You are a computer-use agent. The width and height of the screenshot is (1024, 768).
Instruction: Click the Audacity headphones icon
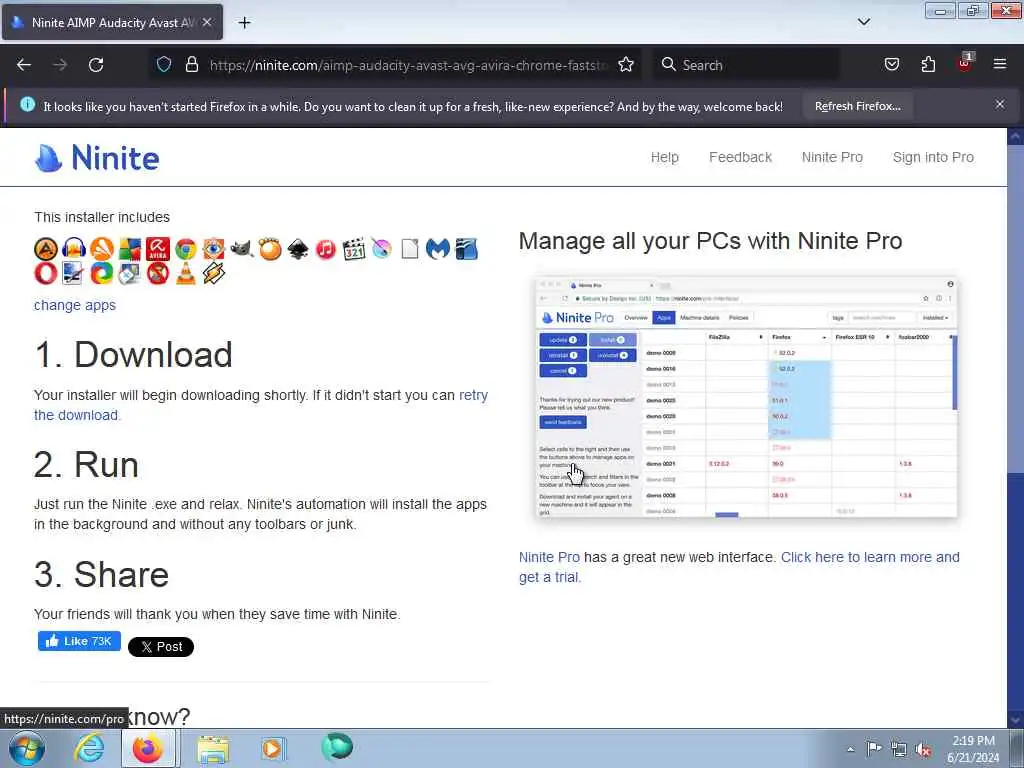[x=74, y=249]
